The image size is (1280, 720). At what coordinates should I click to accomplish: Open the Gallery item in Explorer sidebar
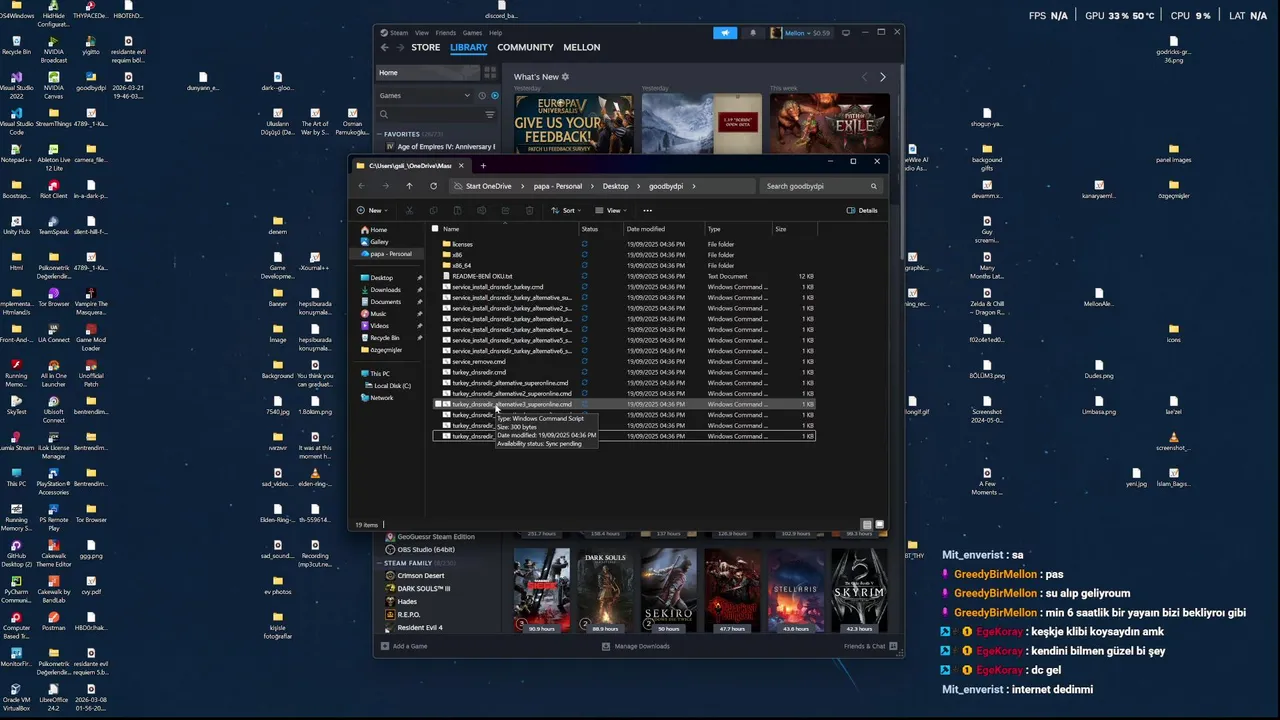[379, 241]
